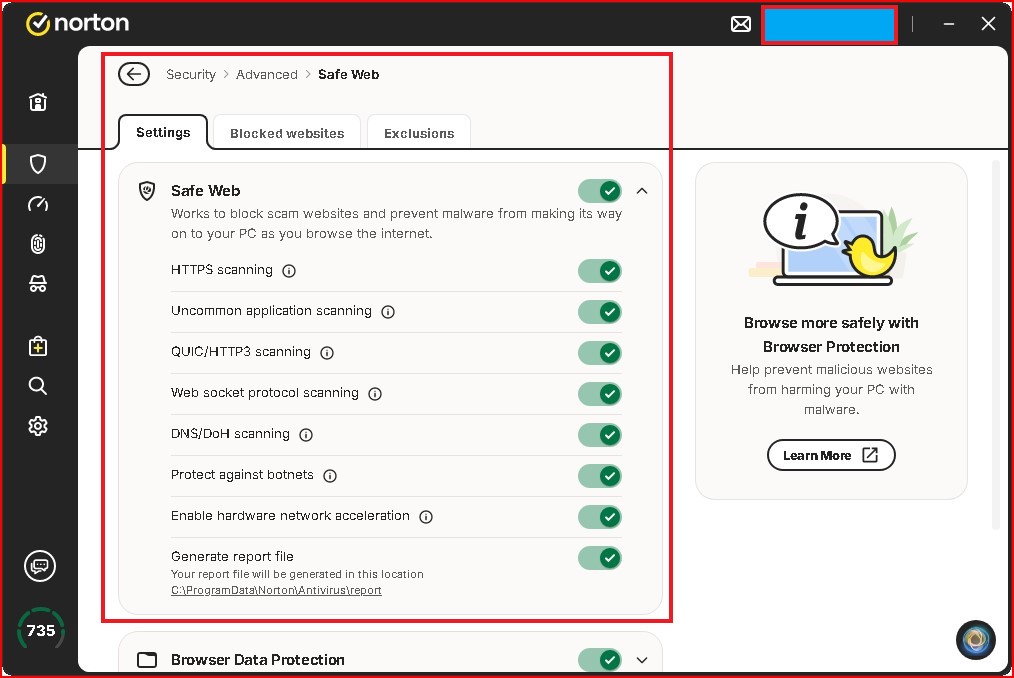The width and height of the screenshot is (1014, 678).
Task: Open the round assistant orb icon
Action: [976, 640]
